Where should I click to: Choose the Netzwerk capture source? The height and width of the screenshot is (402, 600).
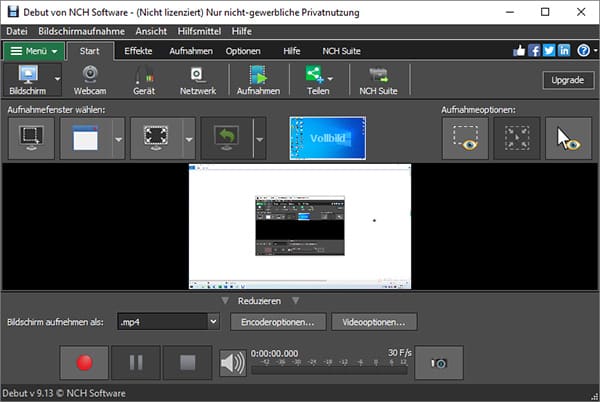pyautogui.click(x=198, y=80)
